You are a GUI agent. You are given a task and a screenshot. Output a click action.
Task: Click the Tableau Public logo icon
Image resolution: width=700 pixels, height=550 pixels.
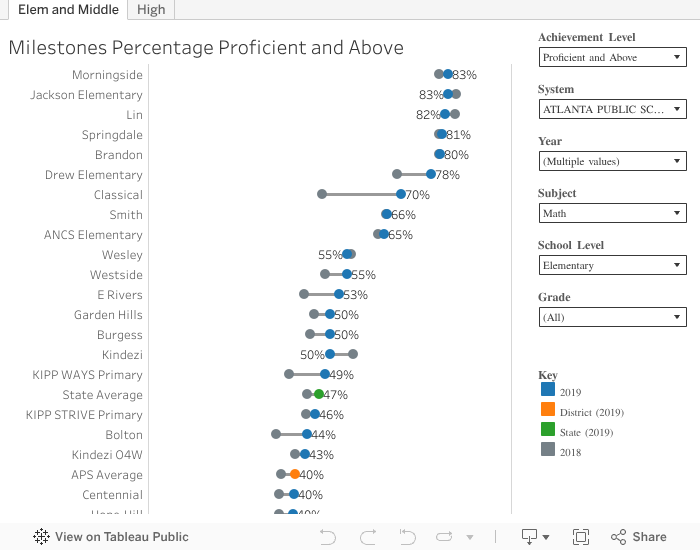click(42, 537)
